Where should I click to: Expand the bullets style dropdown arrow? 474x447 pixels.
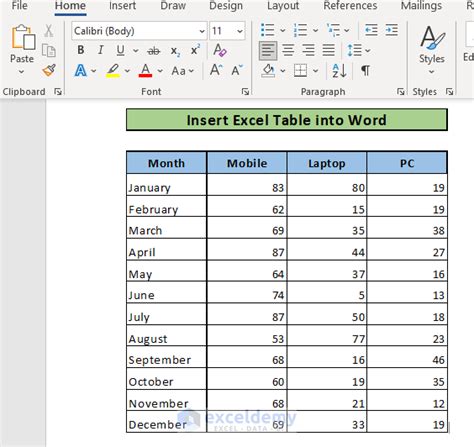coord(283,30)
